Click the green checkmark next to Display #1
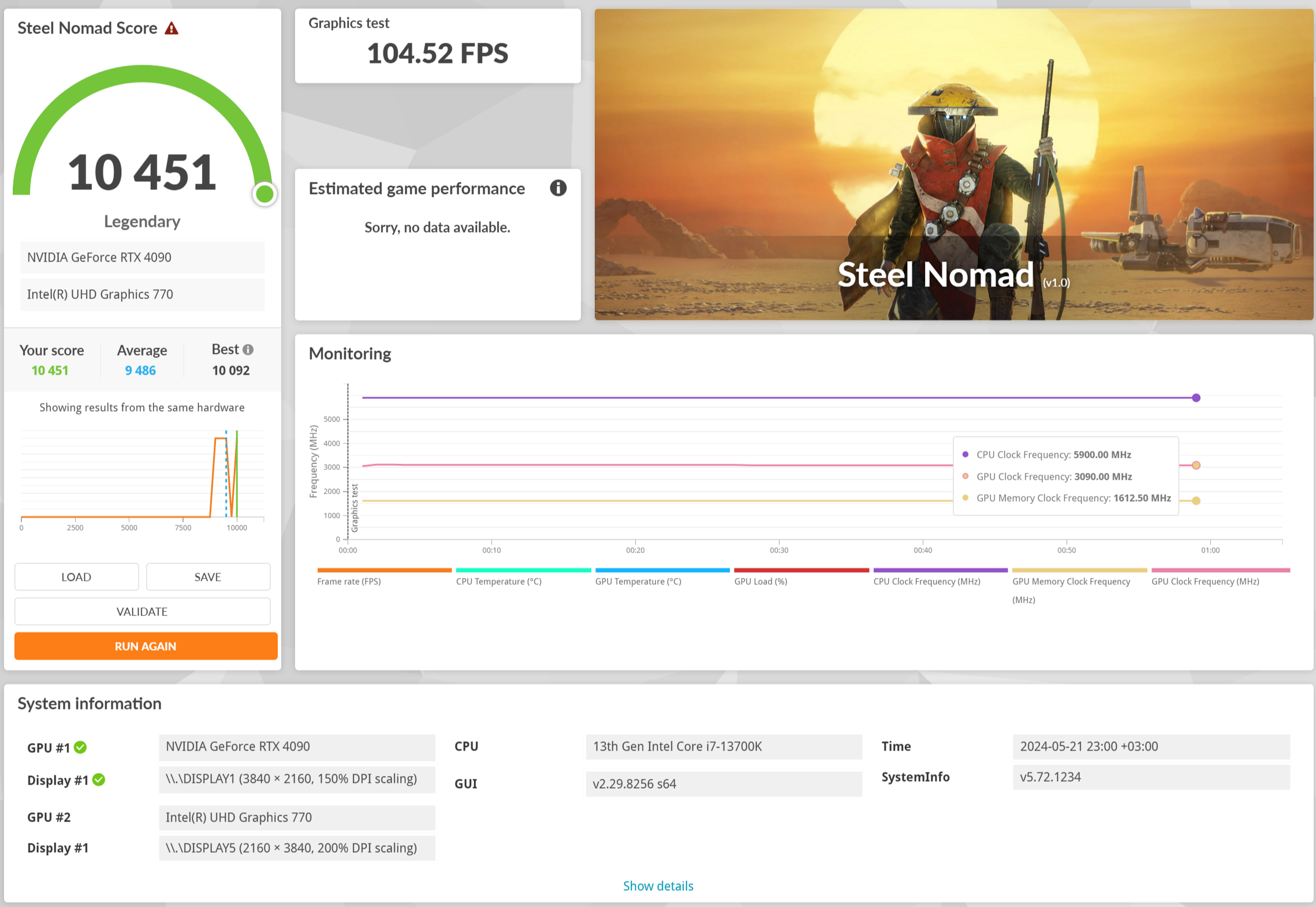The height and width of the screenshot is (907, 1316). point(99,780)
